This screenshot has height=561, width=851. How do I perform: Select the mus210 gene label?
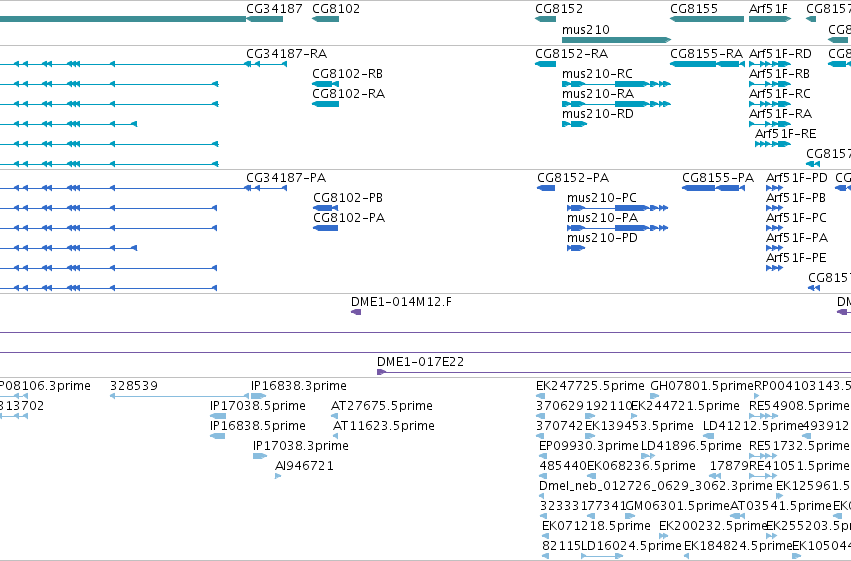point(586,29)
